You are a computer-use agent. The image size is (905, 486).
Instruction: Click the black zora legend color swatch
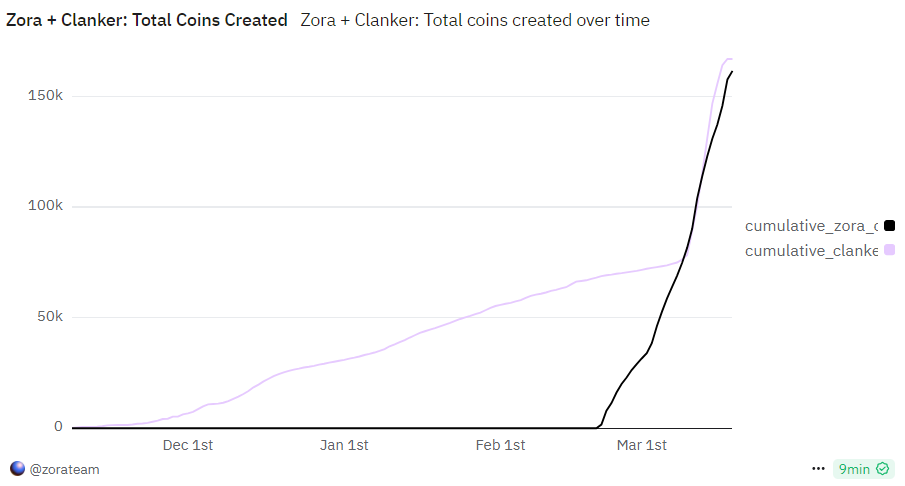pyautogui.click(x=889, y=226)
